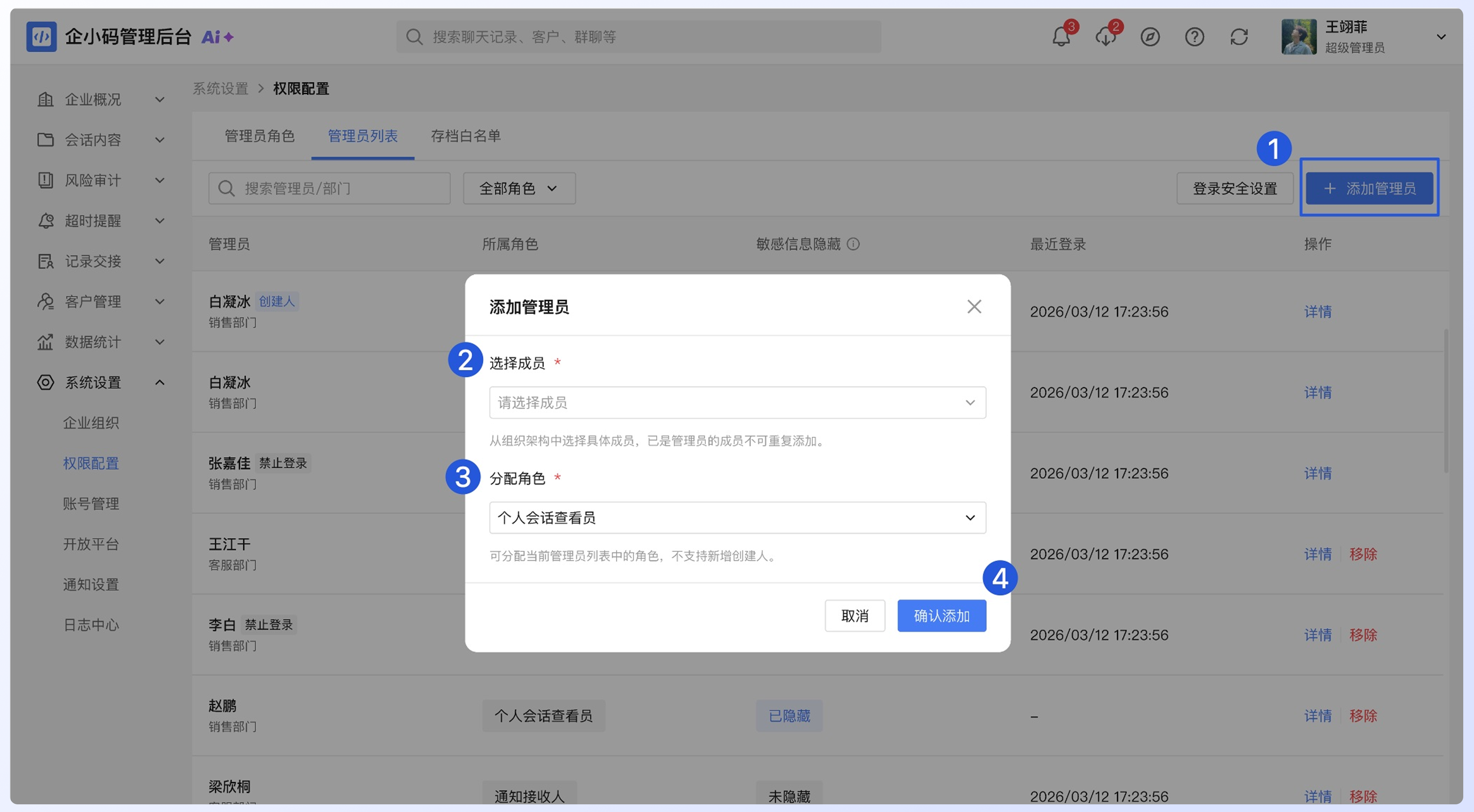The width and height of the screenshot is (1474, 812).
Task: Click the 客户管理 person icon
Action: (x=45, y=302)
